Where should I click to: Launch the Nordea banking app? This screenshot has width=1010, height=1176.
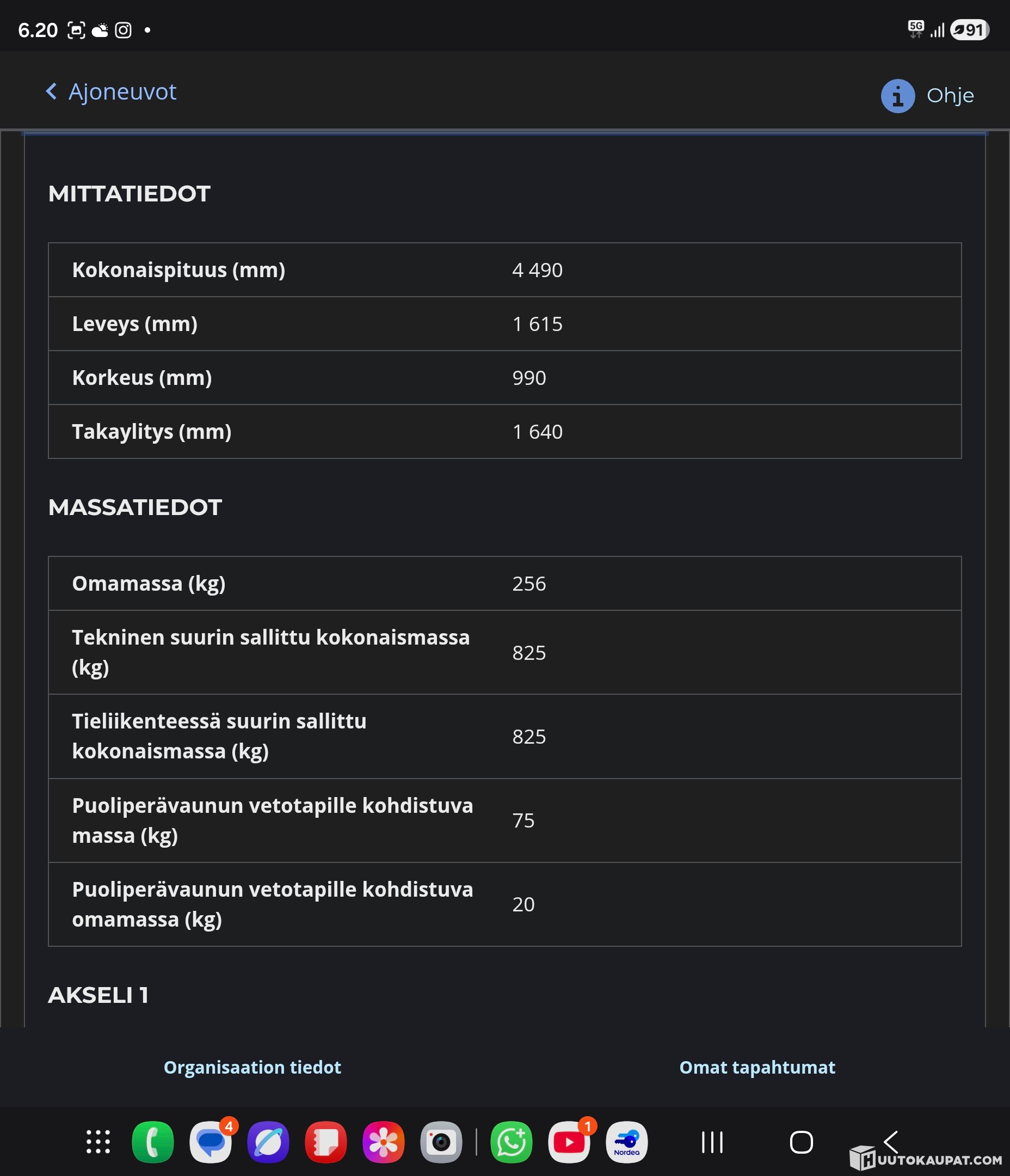coord(626,1142)
